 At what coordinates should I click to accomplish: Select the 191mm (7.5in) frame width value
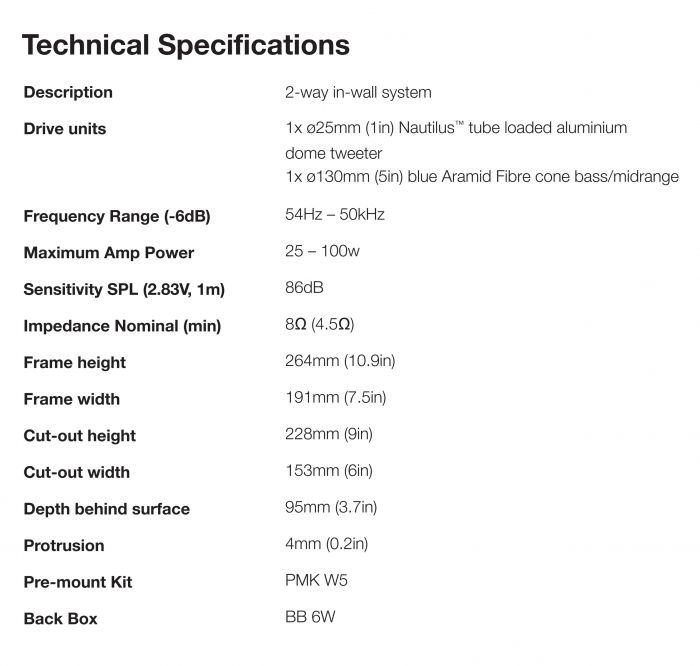(335, 398)
